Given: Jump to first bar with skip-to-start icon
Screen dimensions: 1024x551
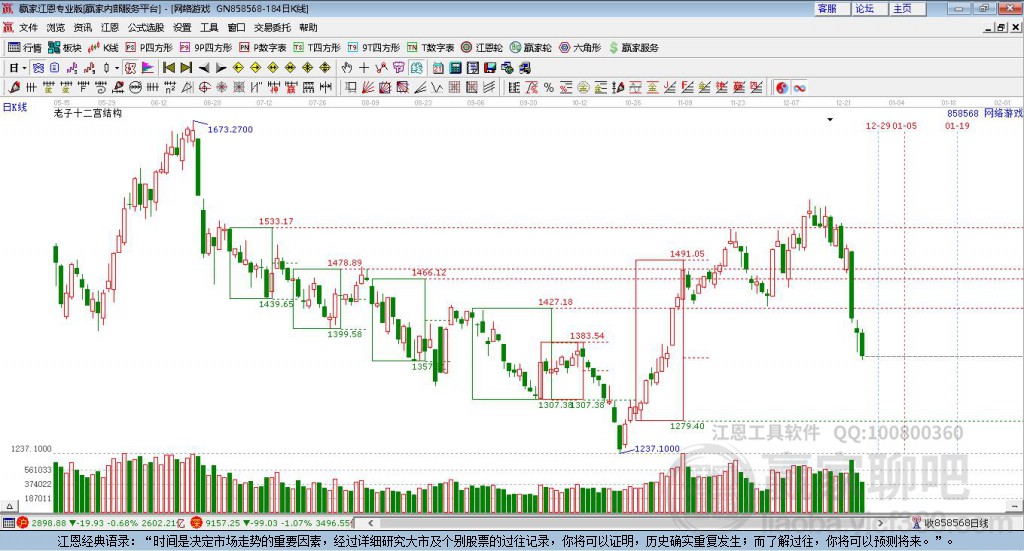Looking at the screenshot, I should pyautogui.click(x=168, y=67).
